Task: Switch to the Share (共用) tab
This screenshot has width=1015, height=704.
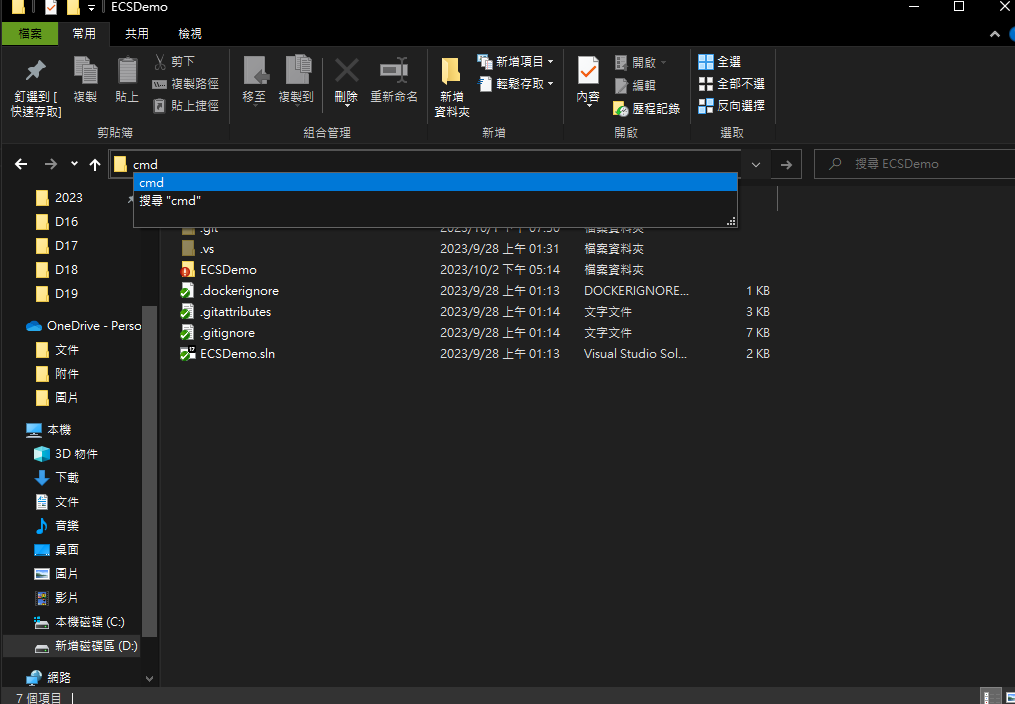Action: coord(137,34)
